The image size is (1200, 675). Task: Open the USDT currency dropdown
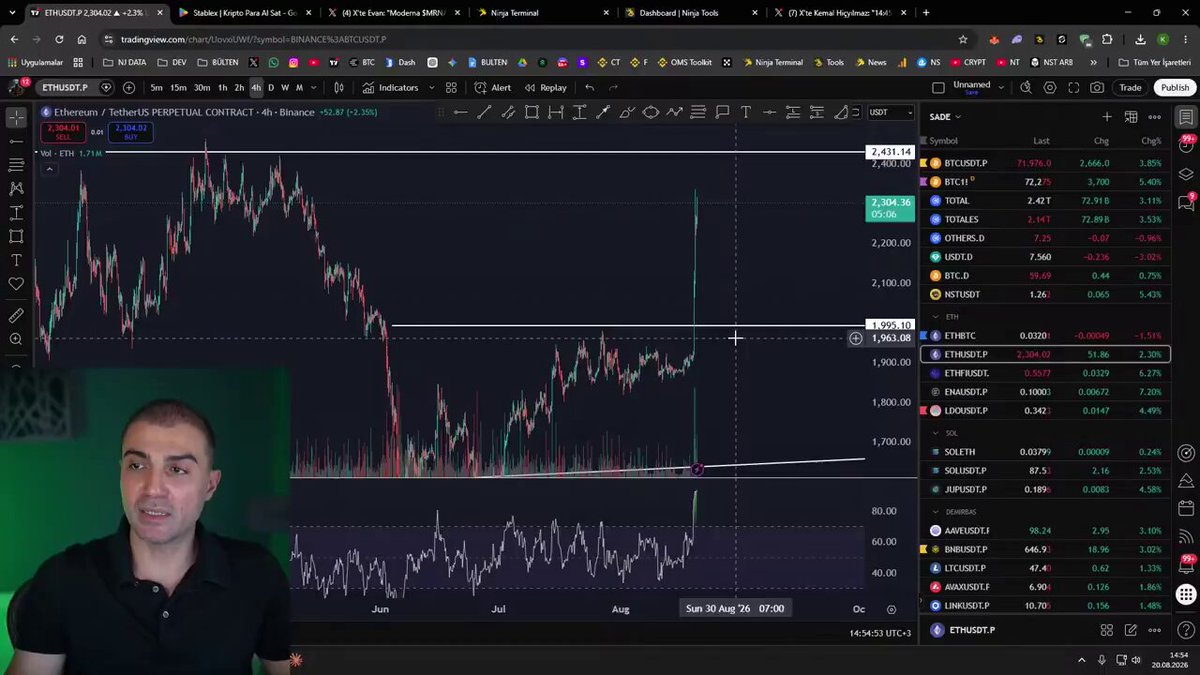891,112
